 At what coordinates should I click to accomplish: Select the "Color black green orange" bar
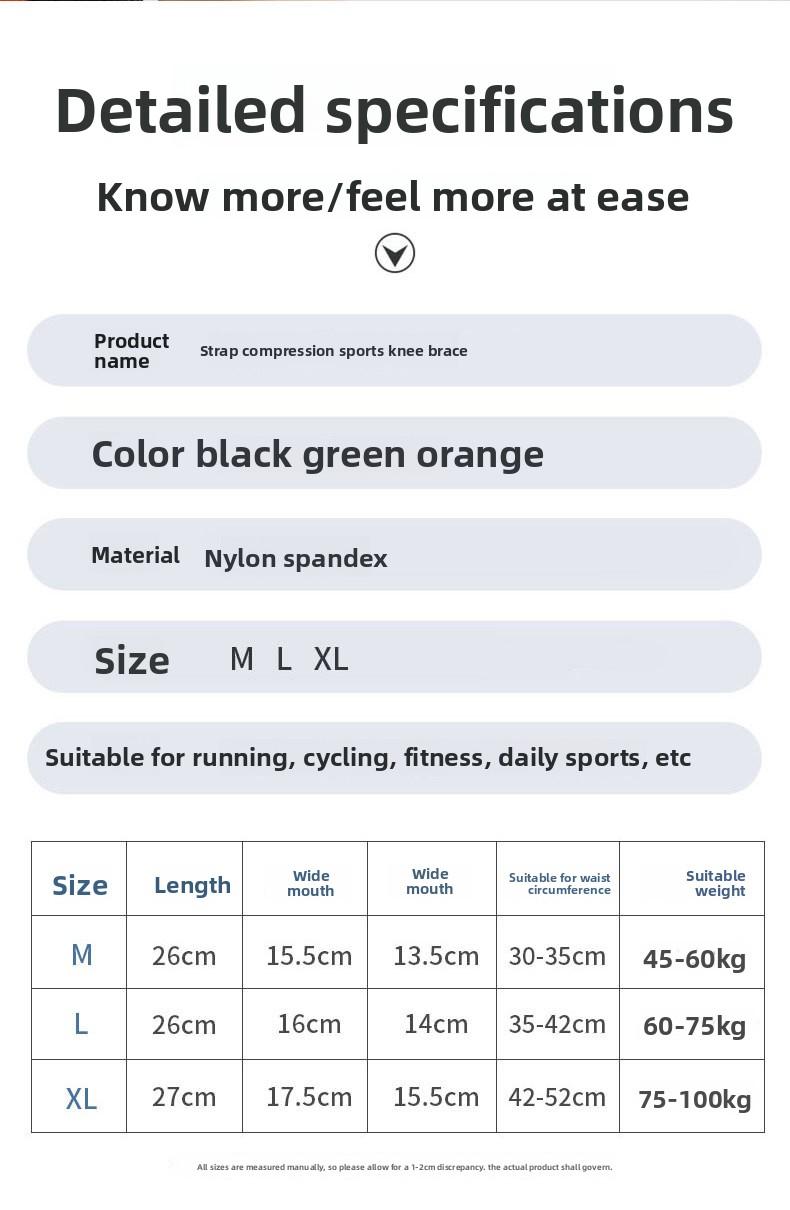[394, 454]
